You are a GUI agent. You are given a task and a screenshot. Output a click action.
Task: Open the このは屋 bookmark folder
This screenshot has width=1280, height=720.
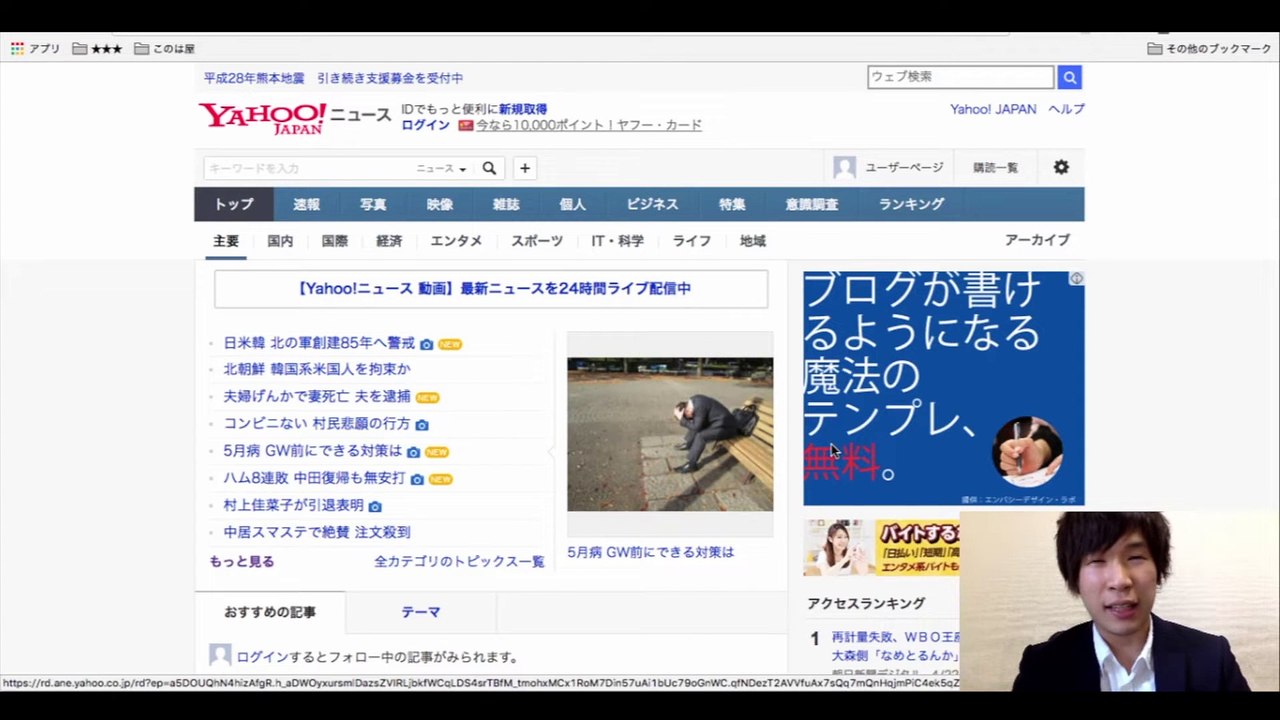[x=164, y=48]
